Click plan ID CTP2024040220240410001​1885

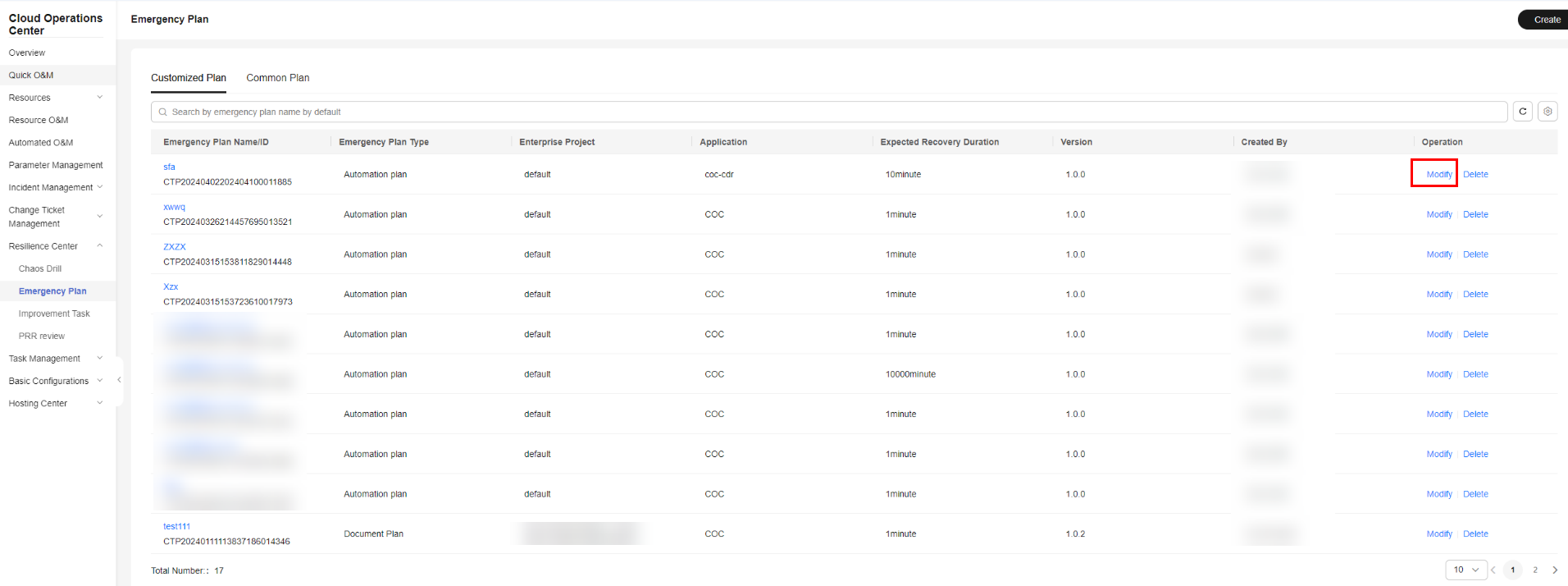pyautogui.click(x=227, y=182)
